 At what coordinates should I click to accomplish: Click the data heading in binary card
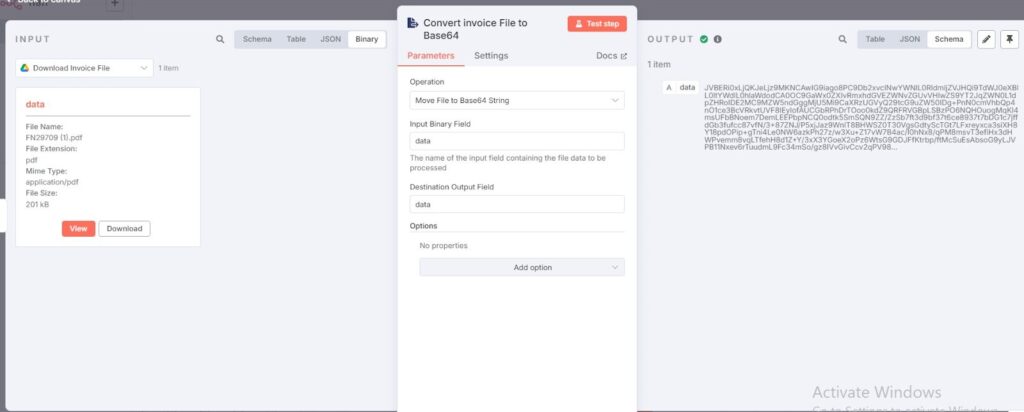(35, 104)
